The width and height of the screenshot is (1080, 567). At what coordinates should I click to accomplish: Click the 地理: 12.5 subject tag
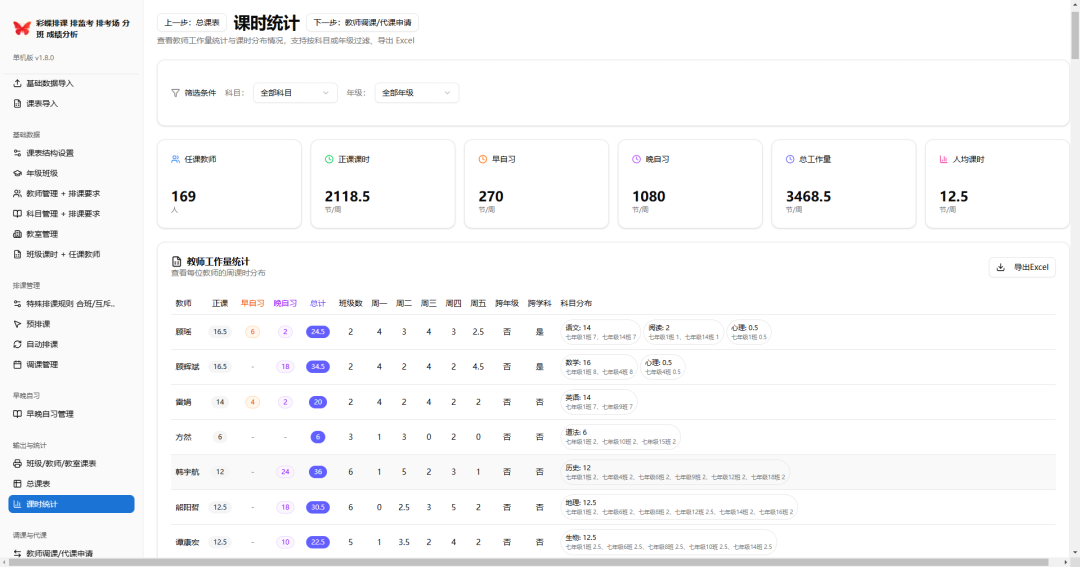click(679, 507)
